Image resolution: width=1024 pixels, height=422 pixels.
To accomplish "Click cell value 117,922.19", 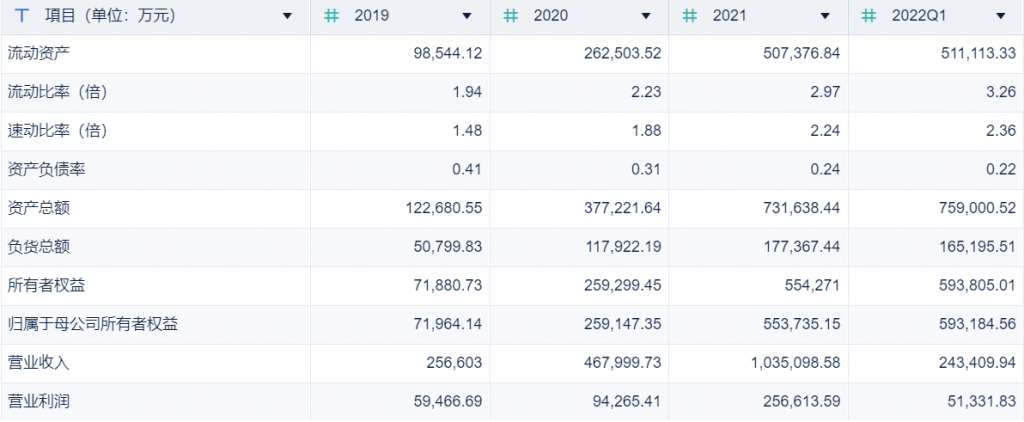I will tap(623, 247).
